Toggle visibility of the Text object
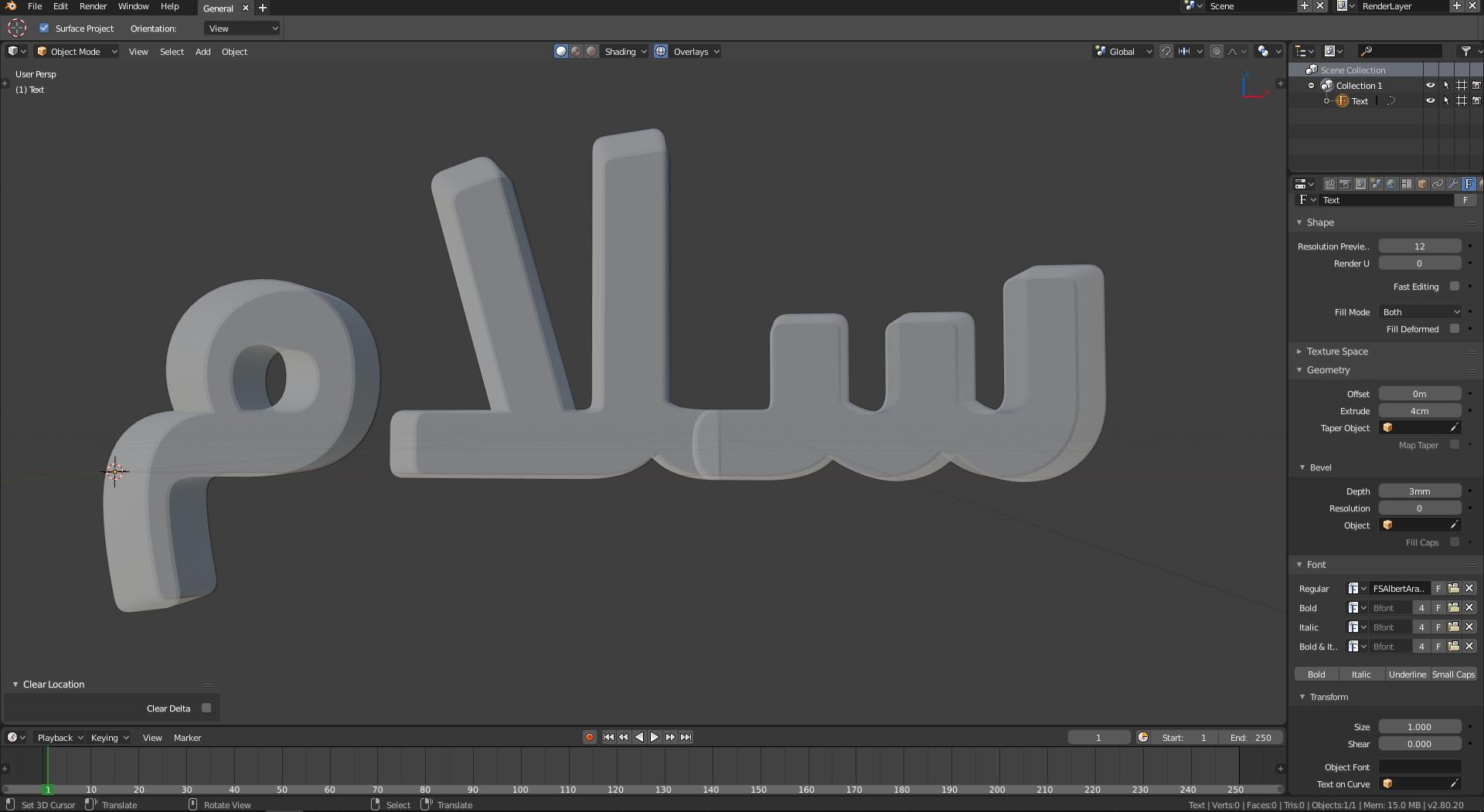The image size is (1484, 812). [x=1431, y=100]
